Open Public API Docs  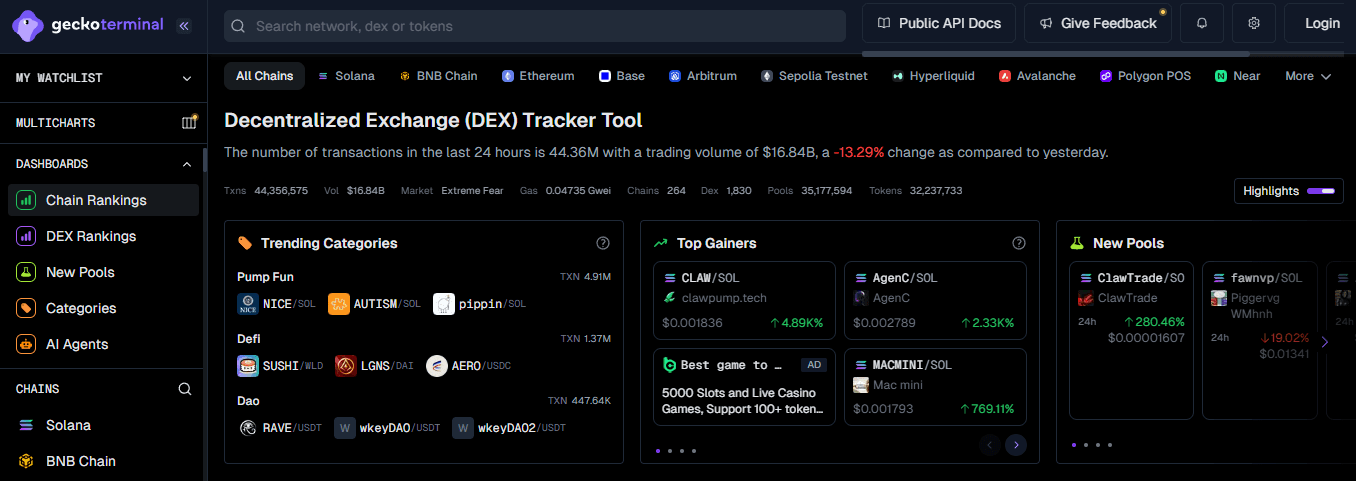click(x=939, y=23)
